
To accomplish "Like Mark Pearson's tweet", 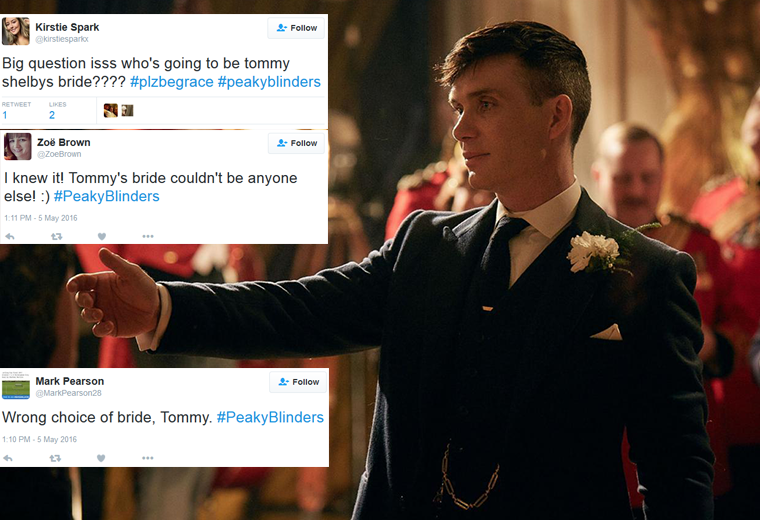I will pos(101,458).
